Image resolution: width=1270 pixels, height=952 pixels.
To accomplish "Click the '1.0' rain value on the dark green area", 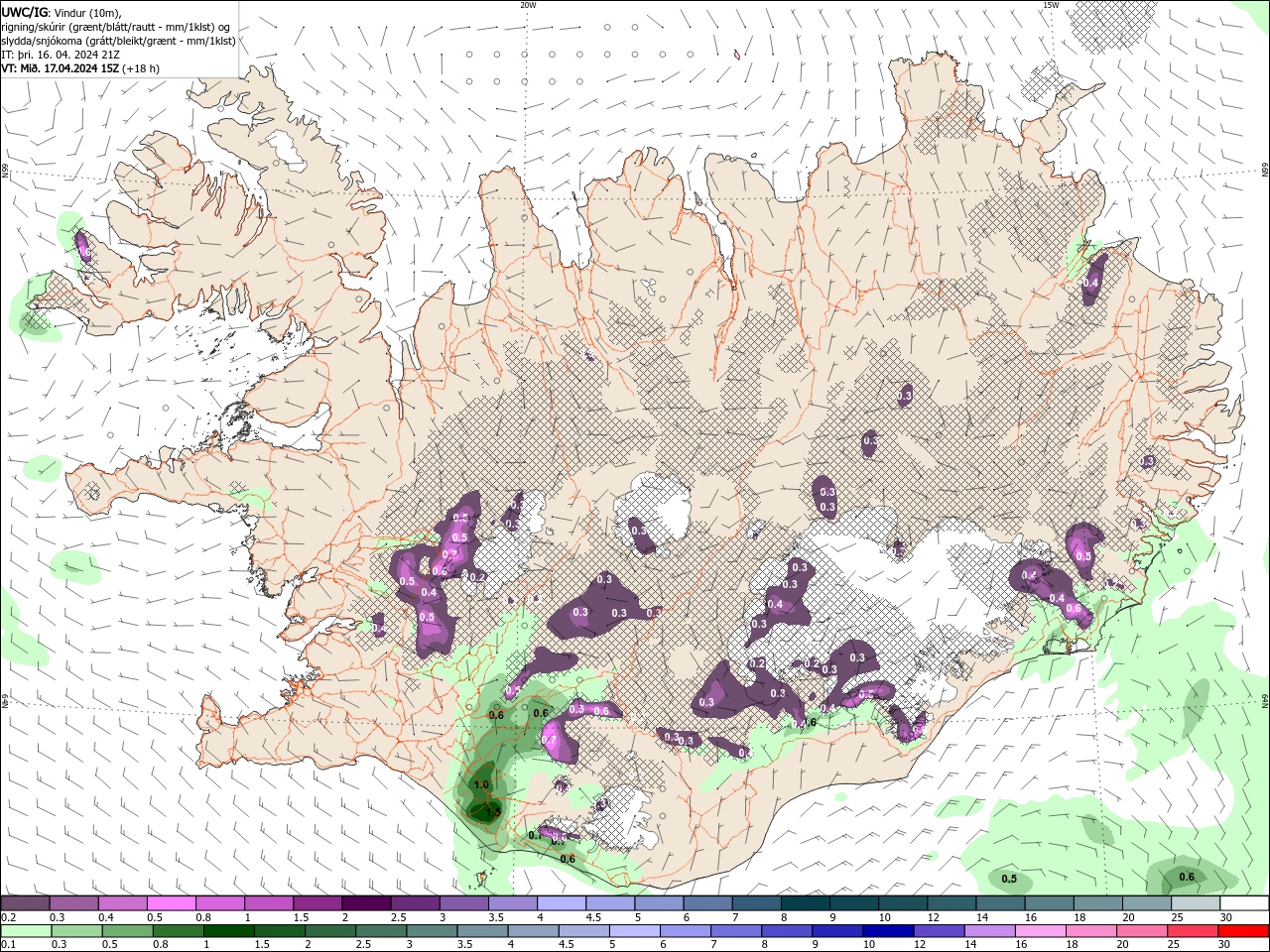I will pos(482,785).
